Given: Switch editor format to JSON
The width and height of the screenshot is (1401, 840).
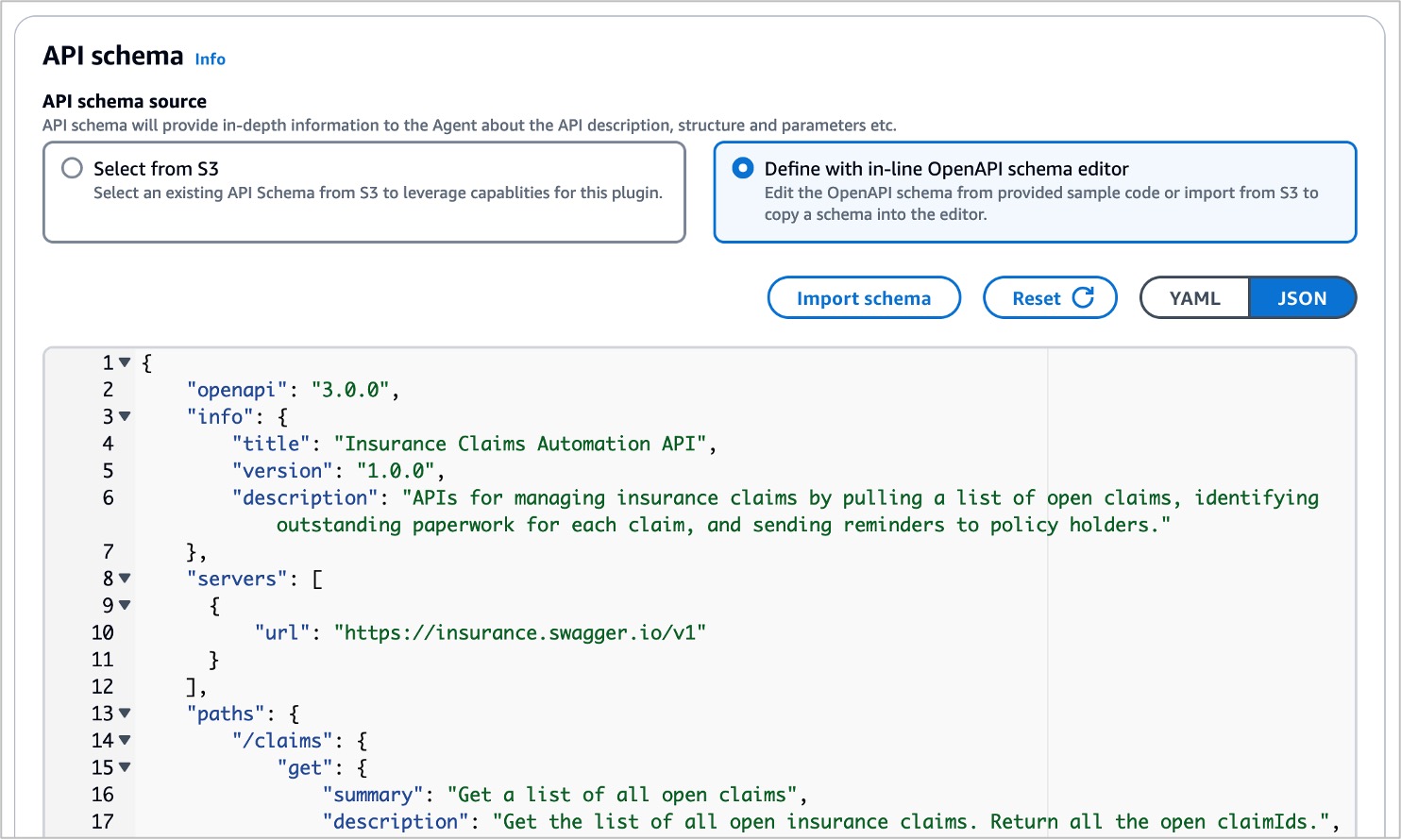Looking at the screenshot, I should tap(1301, 298).
